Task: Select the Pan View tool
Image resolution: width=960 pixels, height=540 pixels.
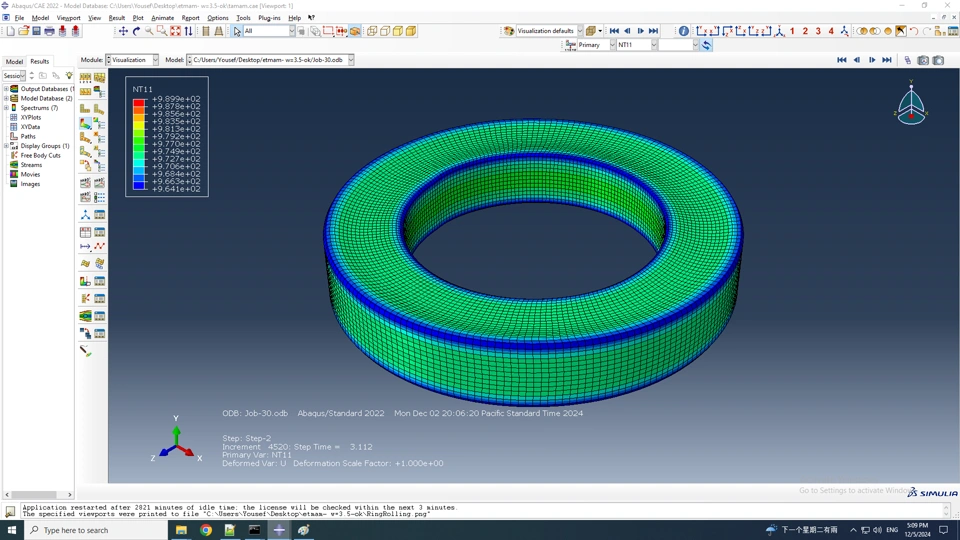Action: [x=123, y=31]
